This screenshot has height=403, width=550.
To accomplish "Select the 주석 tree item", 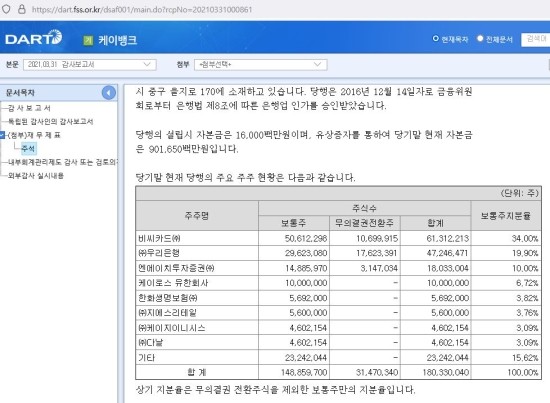I will [x=28, y=149].
